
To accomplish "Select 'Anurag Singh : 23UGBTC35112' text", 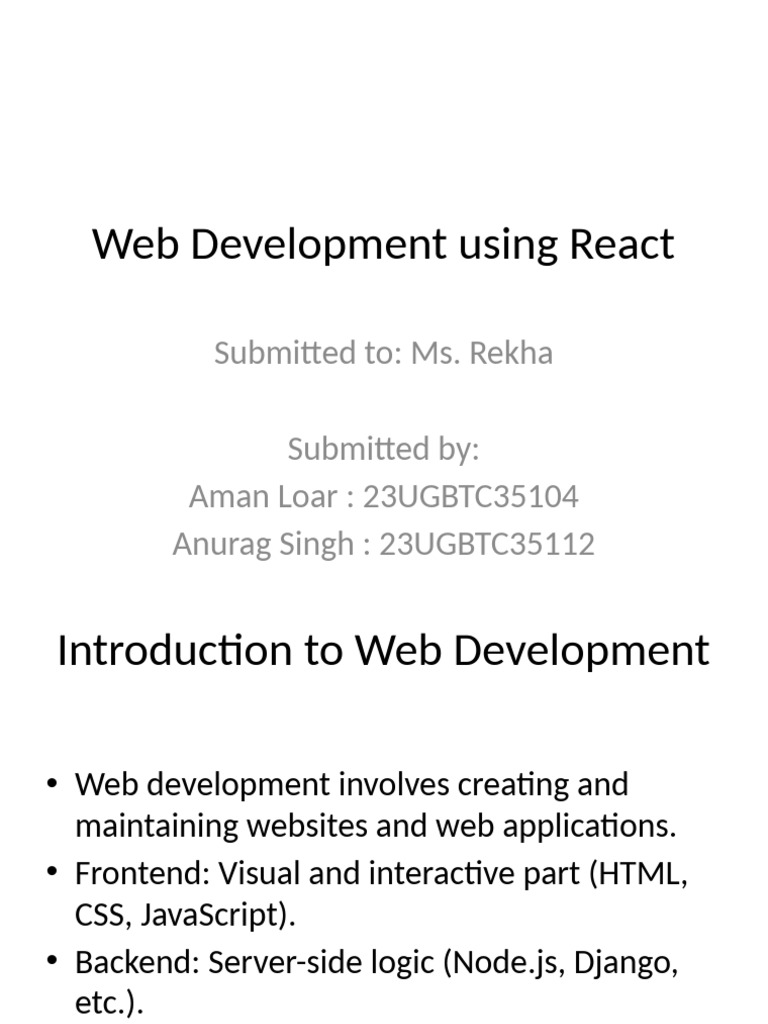I will coord(383,545).
